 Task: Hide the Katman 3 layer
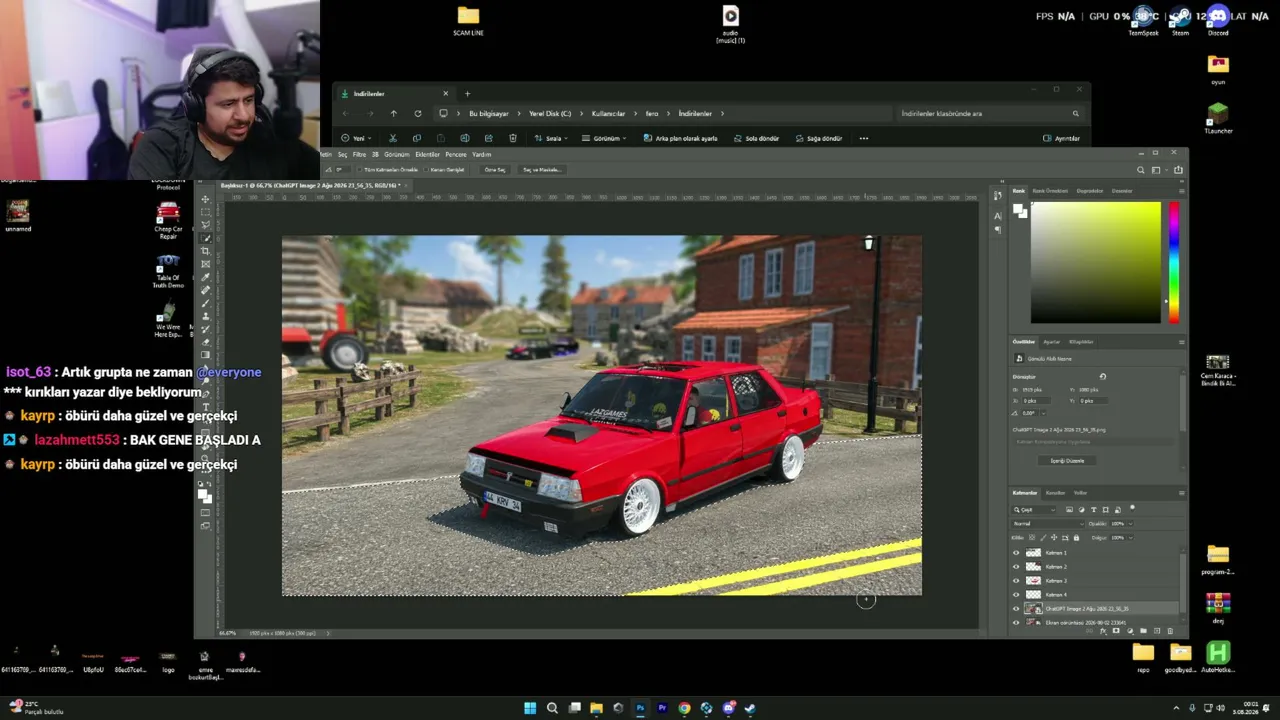tap(1017, 581)
